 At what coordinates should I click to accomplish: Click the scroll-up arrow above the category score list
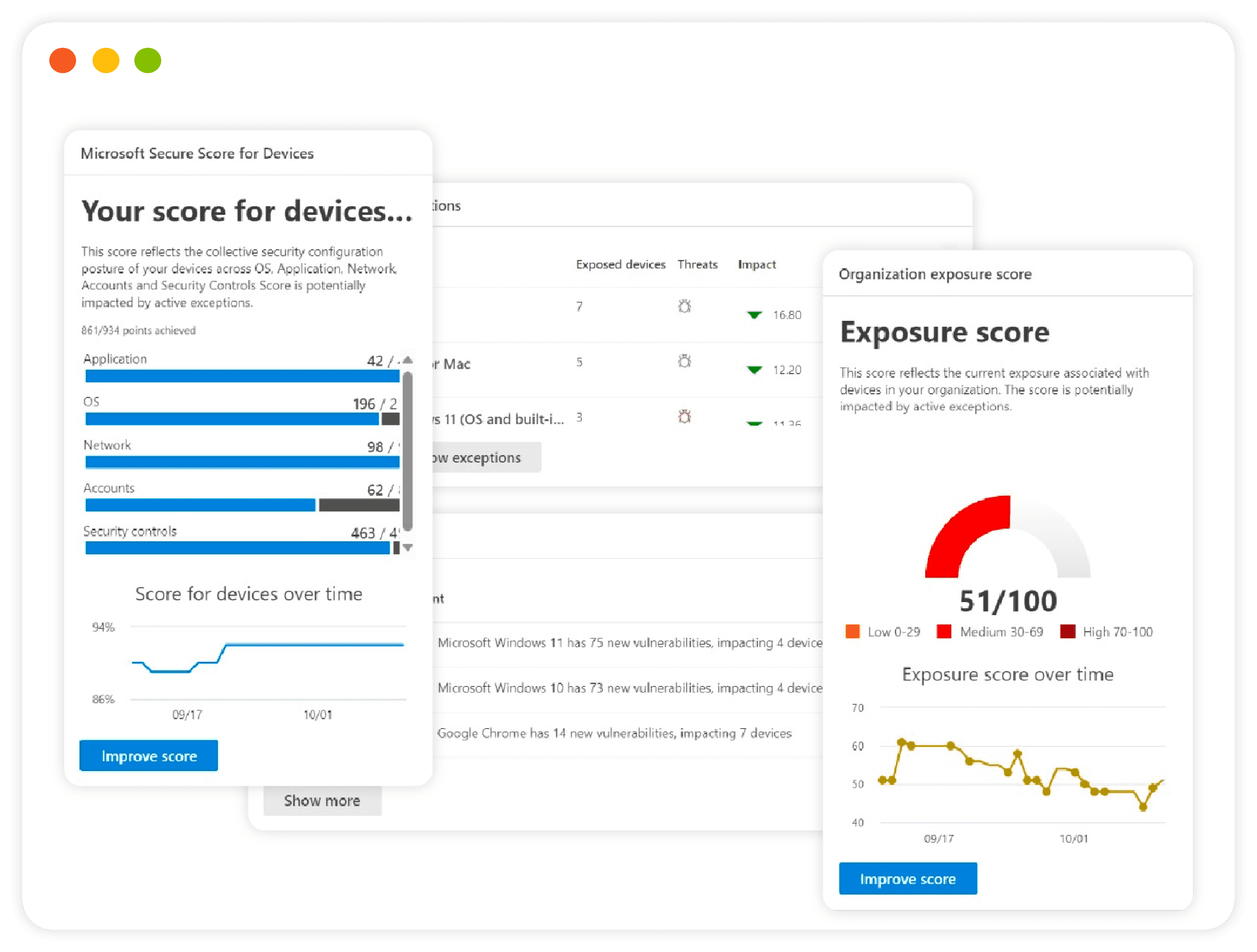(408, 360)
